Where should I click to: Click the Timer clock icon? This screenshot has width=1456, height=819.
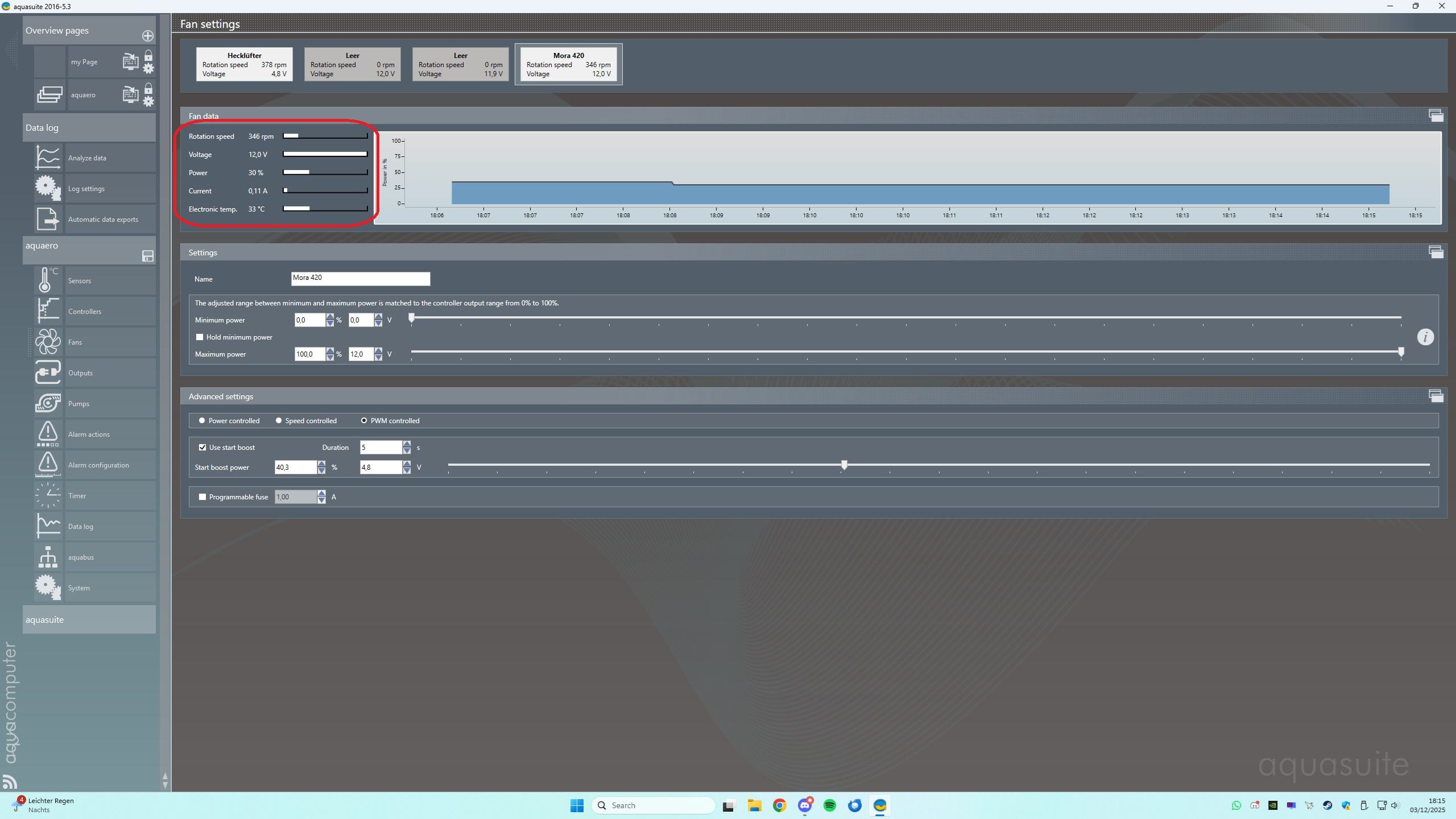click(48, 495)
